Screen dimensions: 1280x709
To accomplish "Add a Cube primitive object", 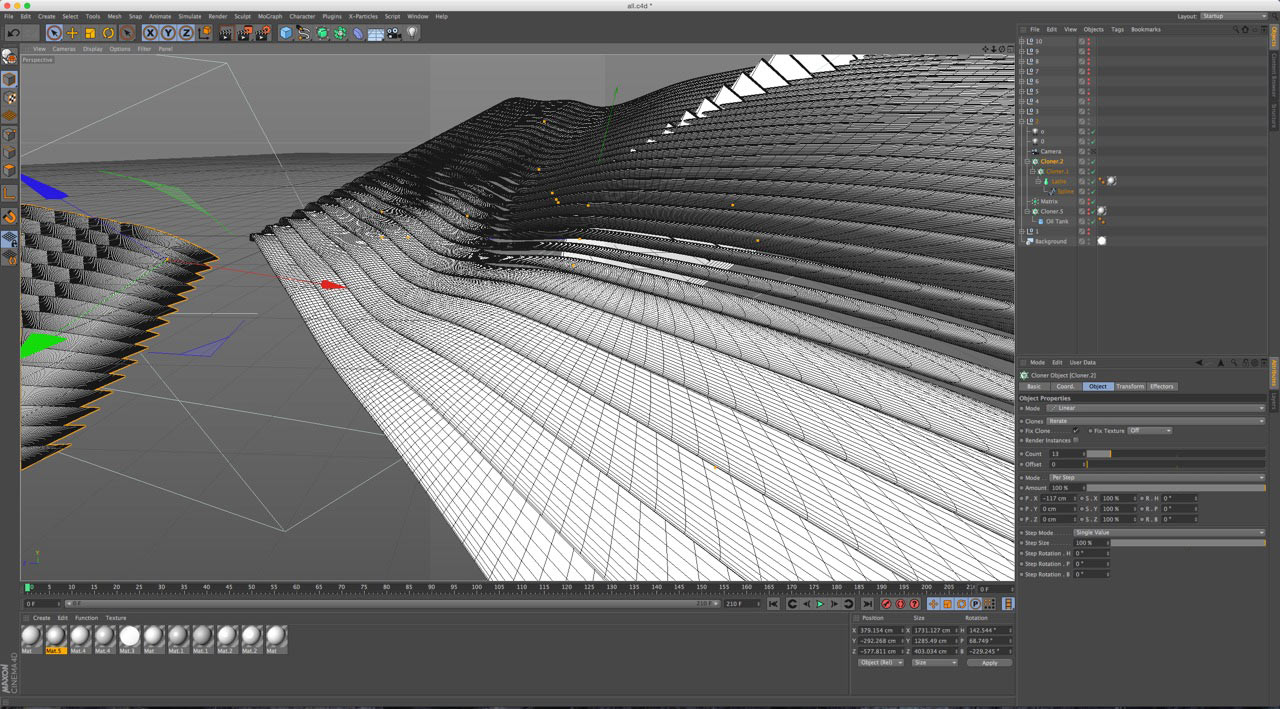I will [x=286, y=33].
